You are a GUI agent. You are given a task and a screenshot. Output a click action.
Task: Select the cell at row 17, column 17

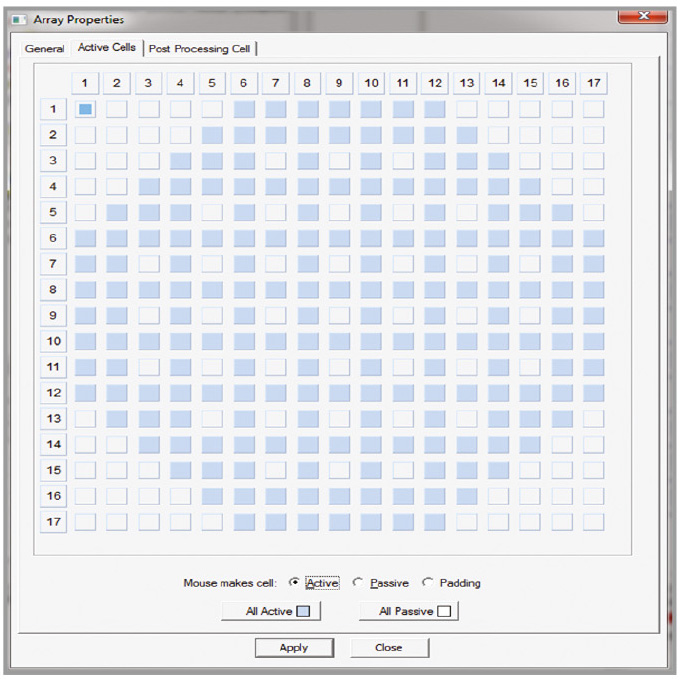coord(594,521)
